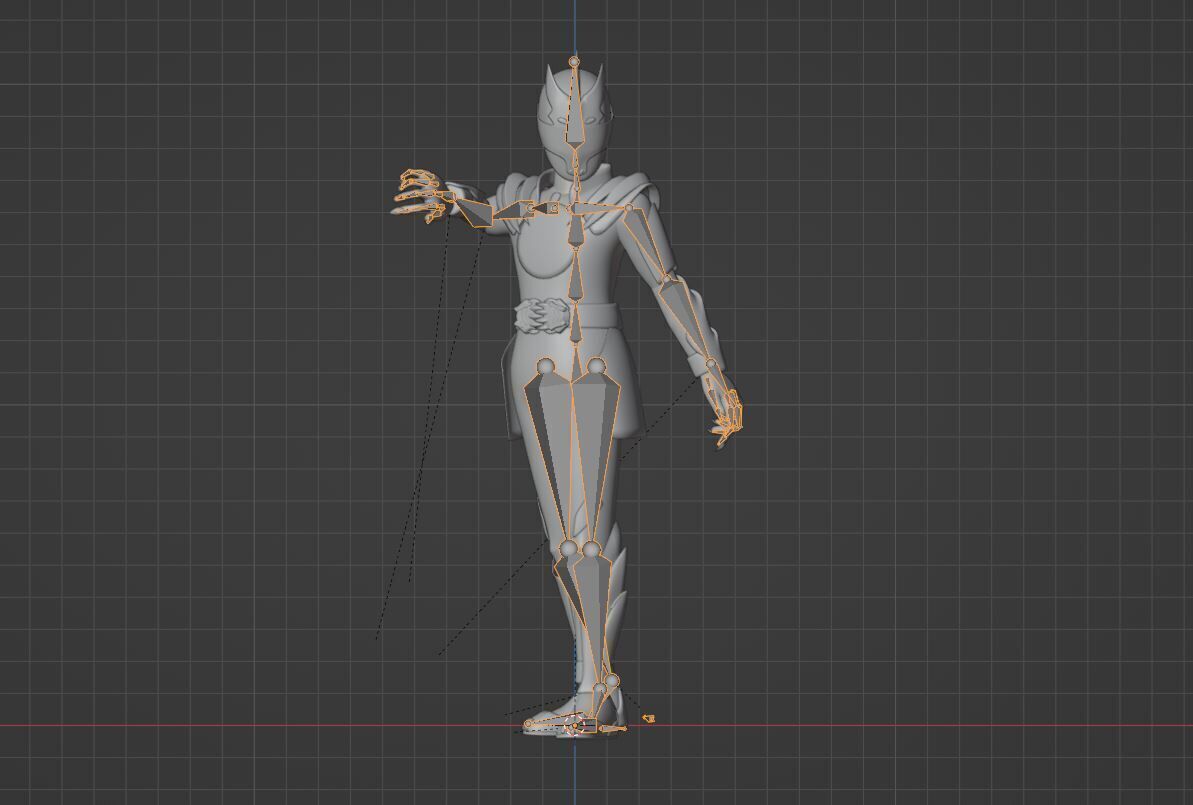The image size is (1193, 805).
Task: Select the tip joint above the head bone
Action: click(x=574, y=61)
